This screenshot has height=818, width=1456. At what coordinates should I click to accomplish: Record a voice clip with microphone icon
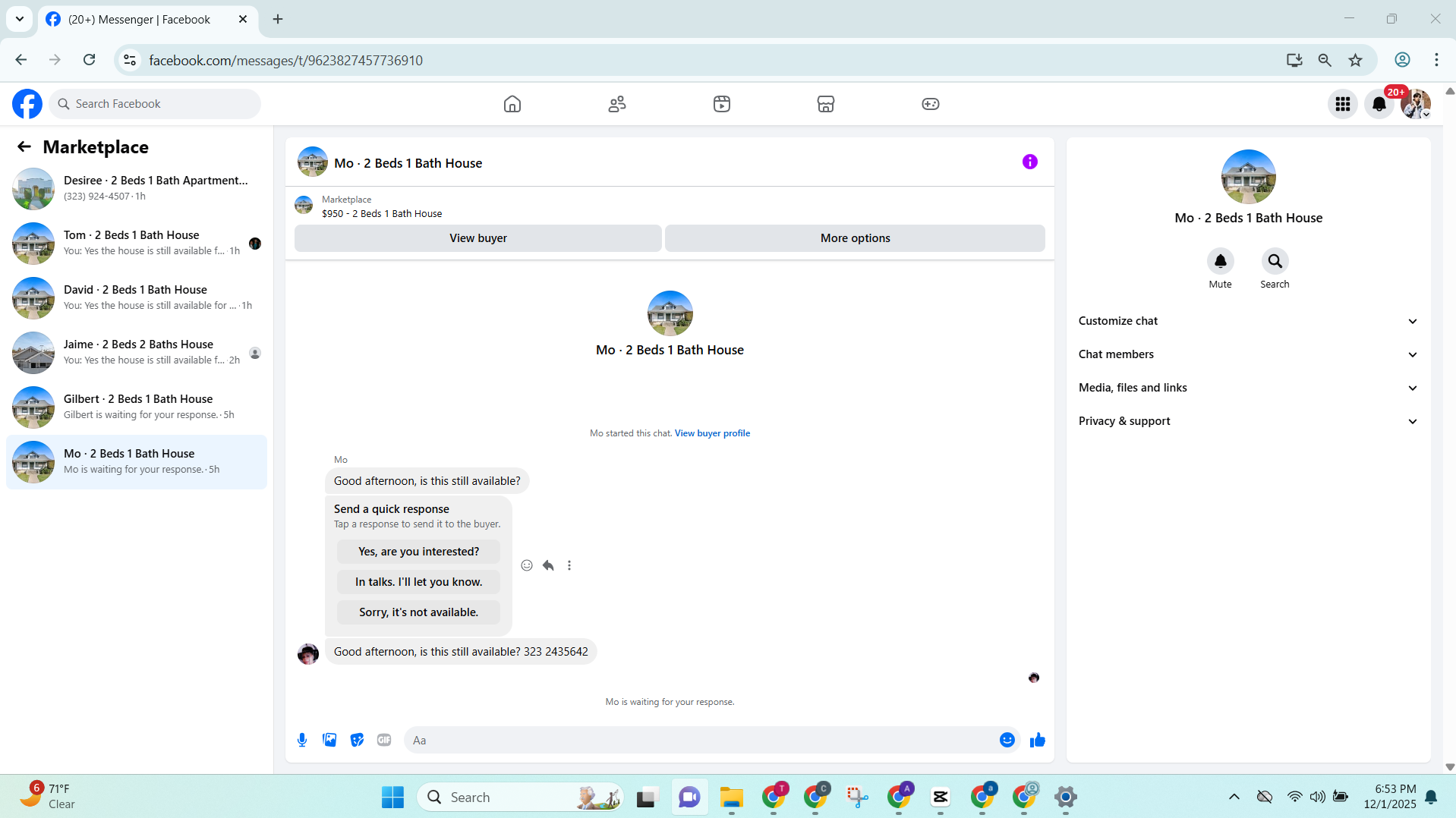pyautogui.click(x=302, y=740)
